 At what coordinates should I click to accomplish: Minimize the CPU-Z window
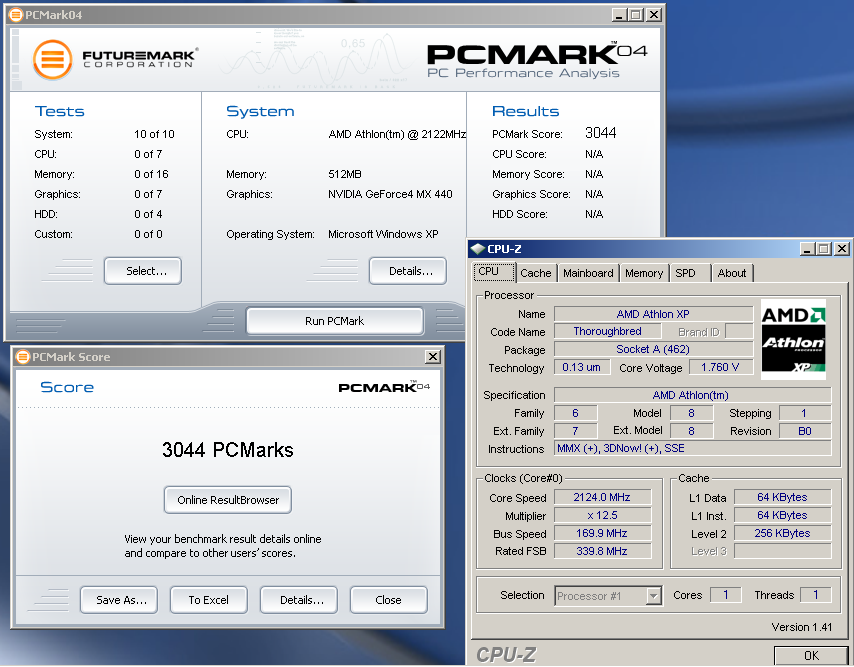click(x=807, y=249)
